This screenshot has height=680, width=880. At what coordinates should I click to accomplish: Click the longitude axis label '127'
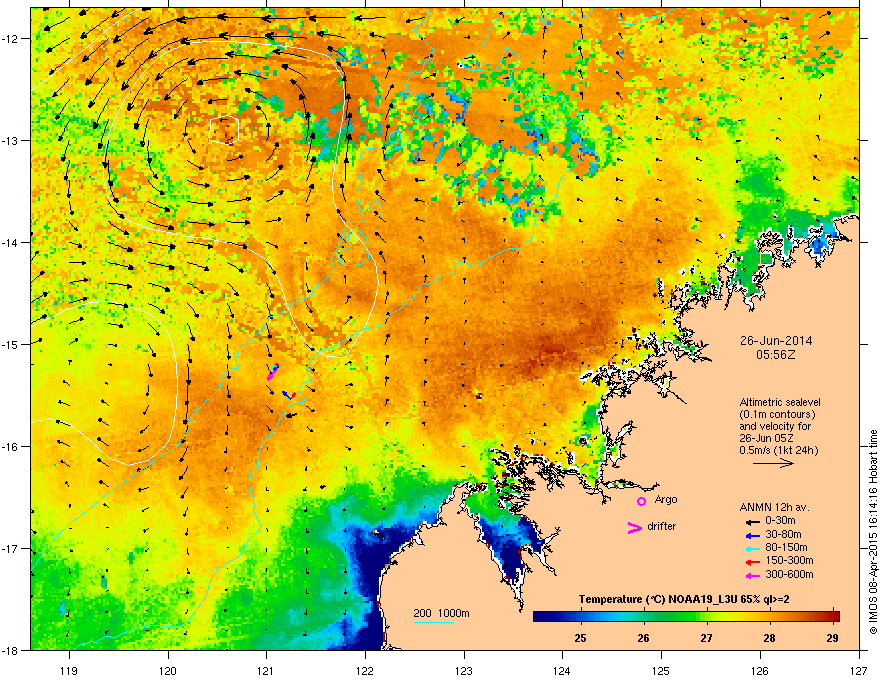(x=859, y=670)
